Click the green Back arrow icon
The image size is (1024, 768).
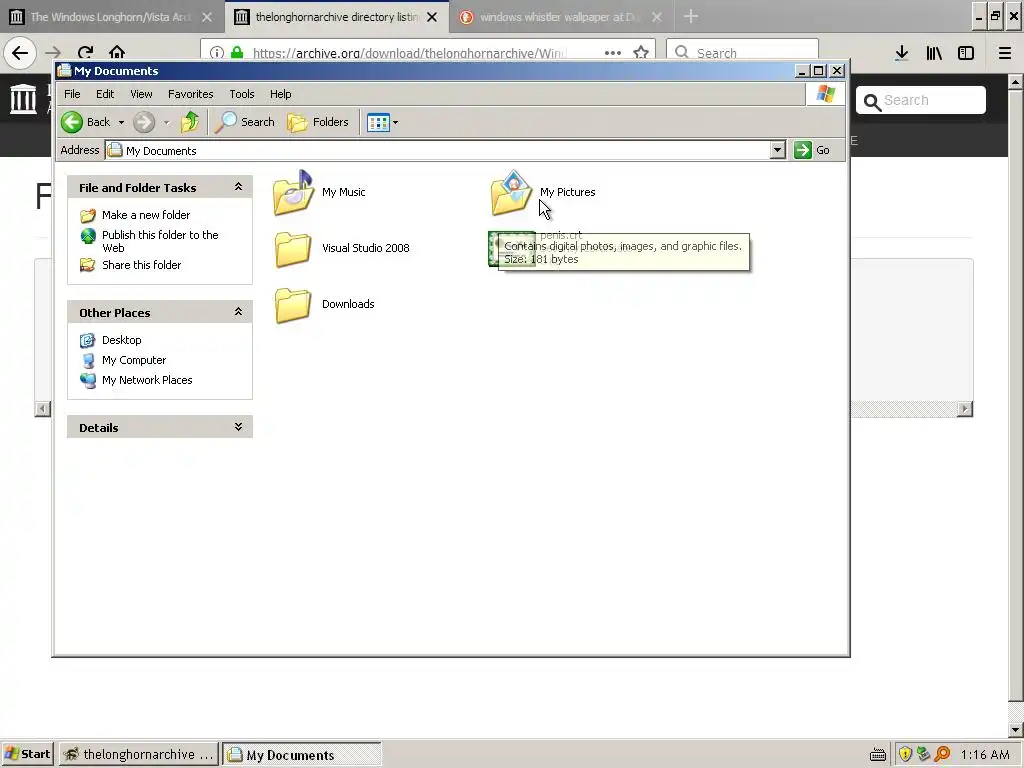tap(72, 122)
